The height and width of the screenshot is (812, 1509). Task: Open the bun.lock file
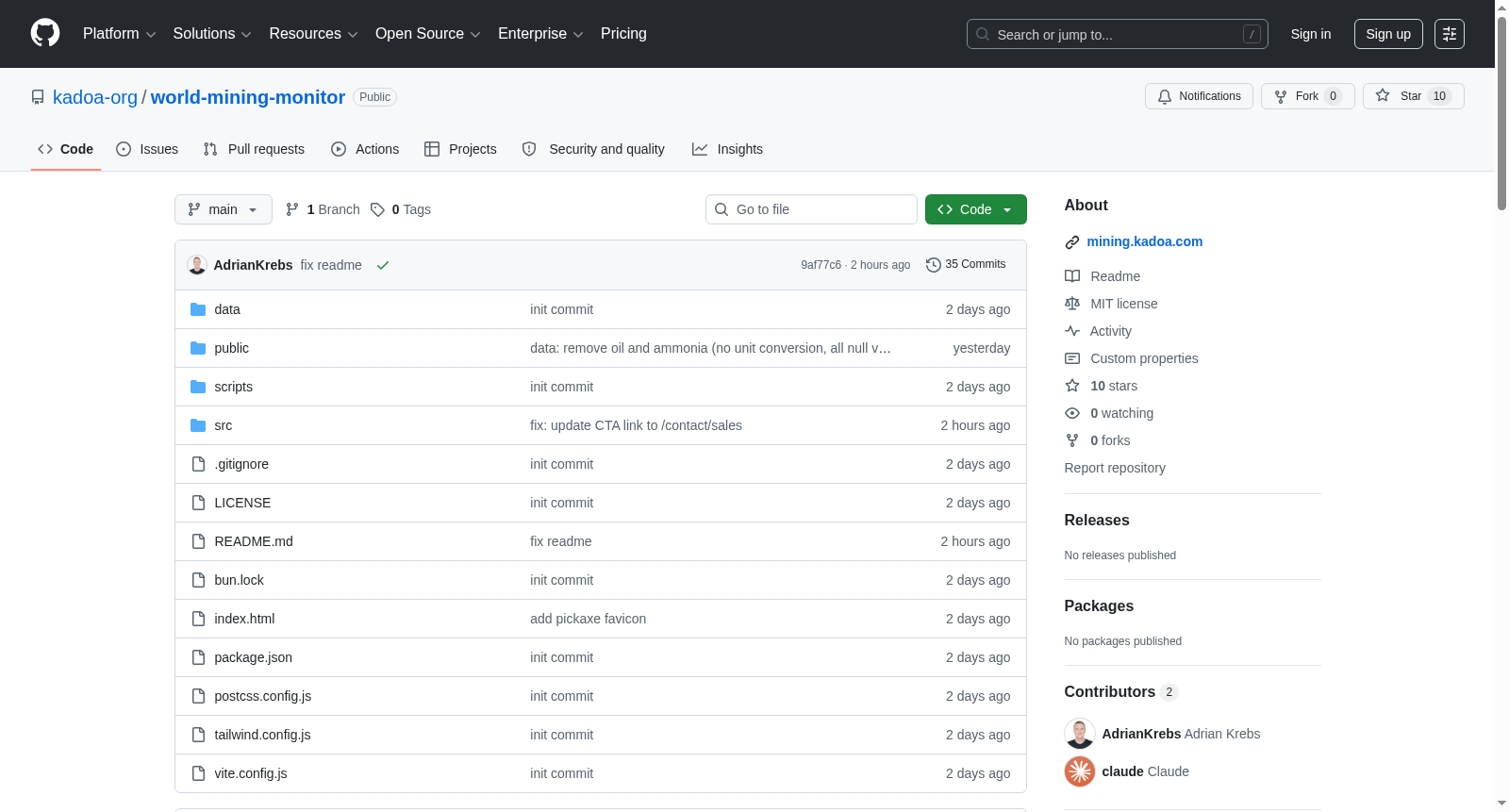click(239, 580)
